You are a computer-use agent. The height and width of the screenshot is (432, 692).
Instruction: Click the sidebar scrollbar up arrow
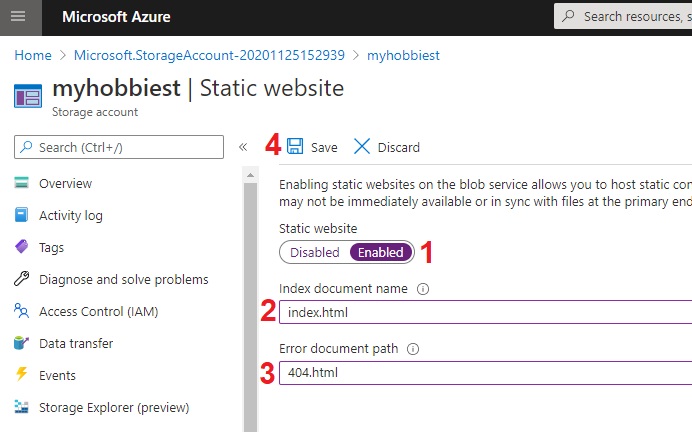tap(250, 175)
